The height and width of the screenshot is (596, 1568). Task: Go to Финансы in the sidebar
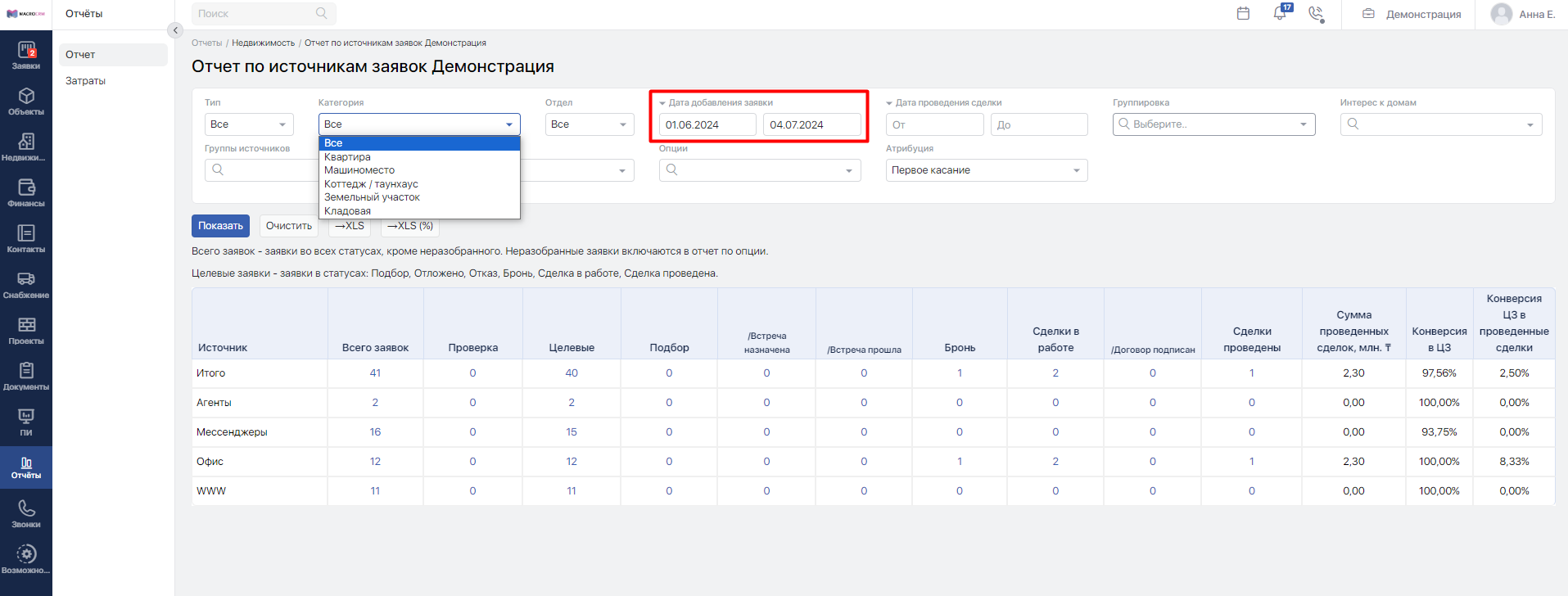pos(26,192)
